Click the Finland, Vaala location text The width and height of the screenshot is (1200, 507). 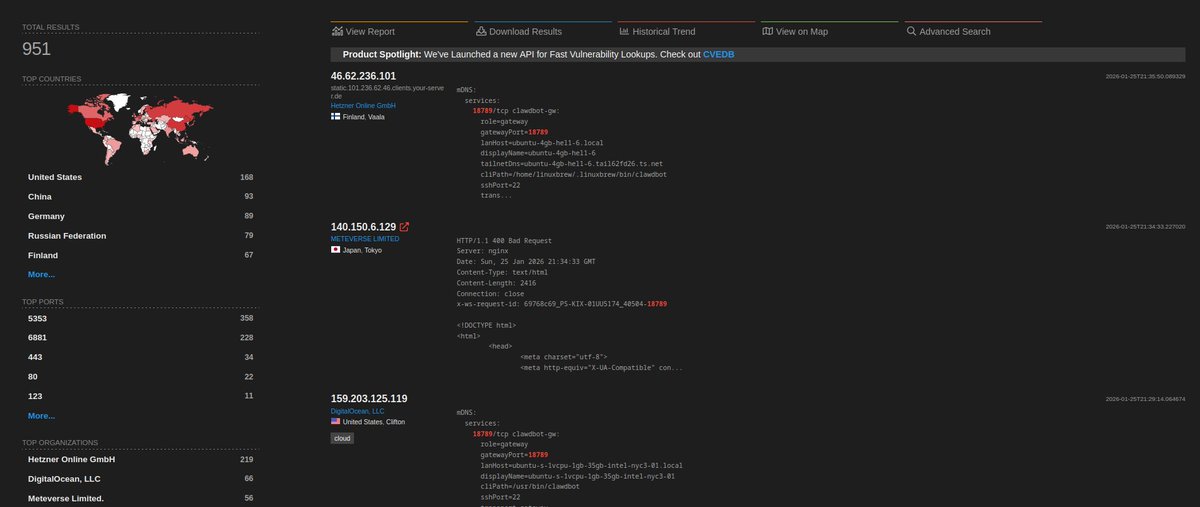(364, 117)
